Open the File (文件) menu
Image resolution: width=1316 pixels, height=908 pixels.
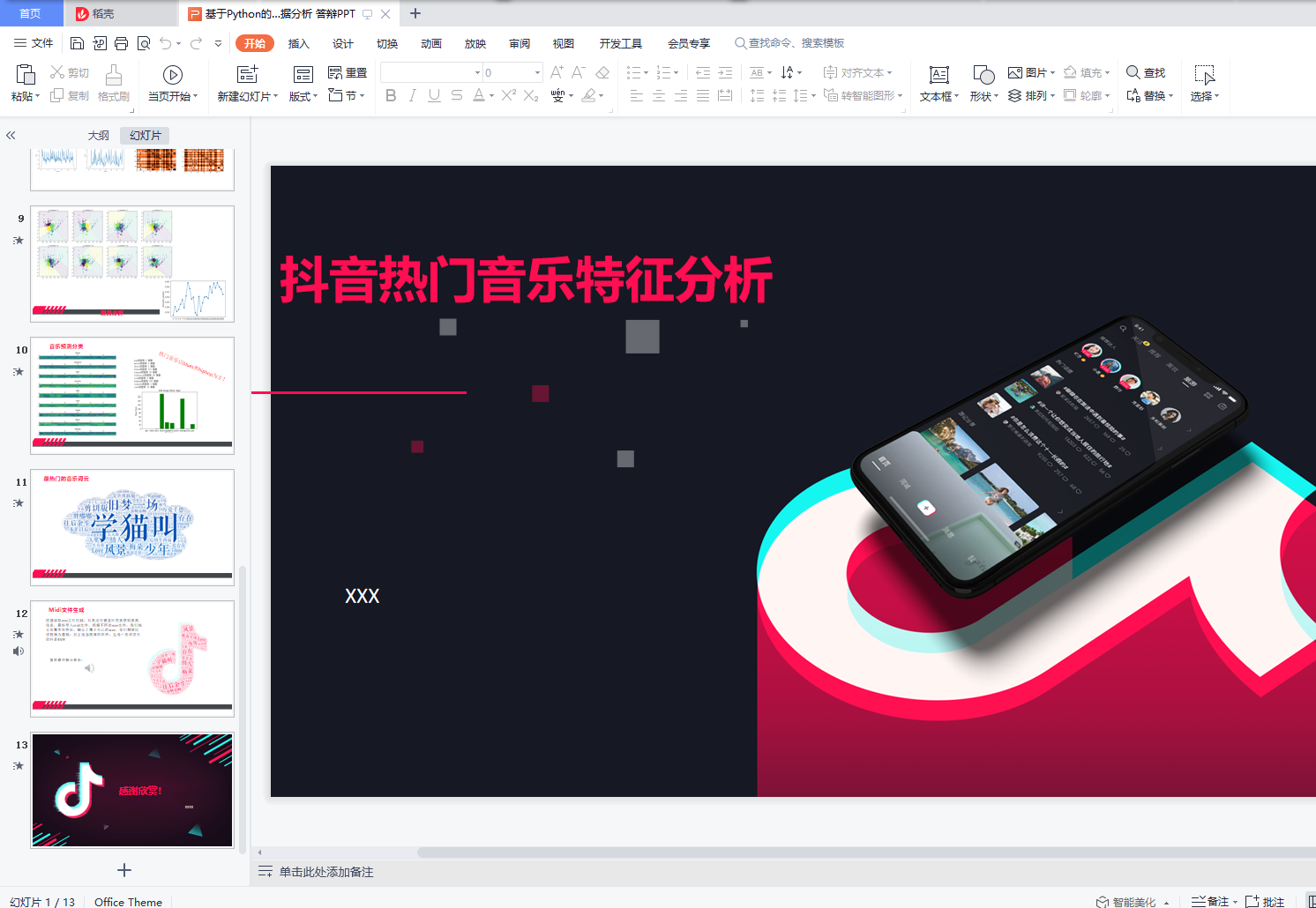pyautogui.click(x=34, y=43)
